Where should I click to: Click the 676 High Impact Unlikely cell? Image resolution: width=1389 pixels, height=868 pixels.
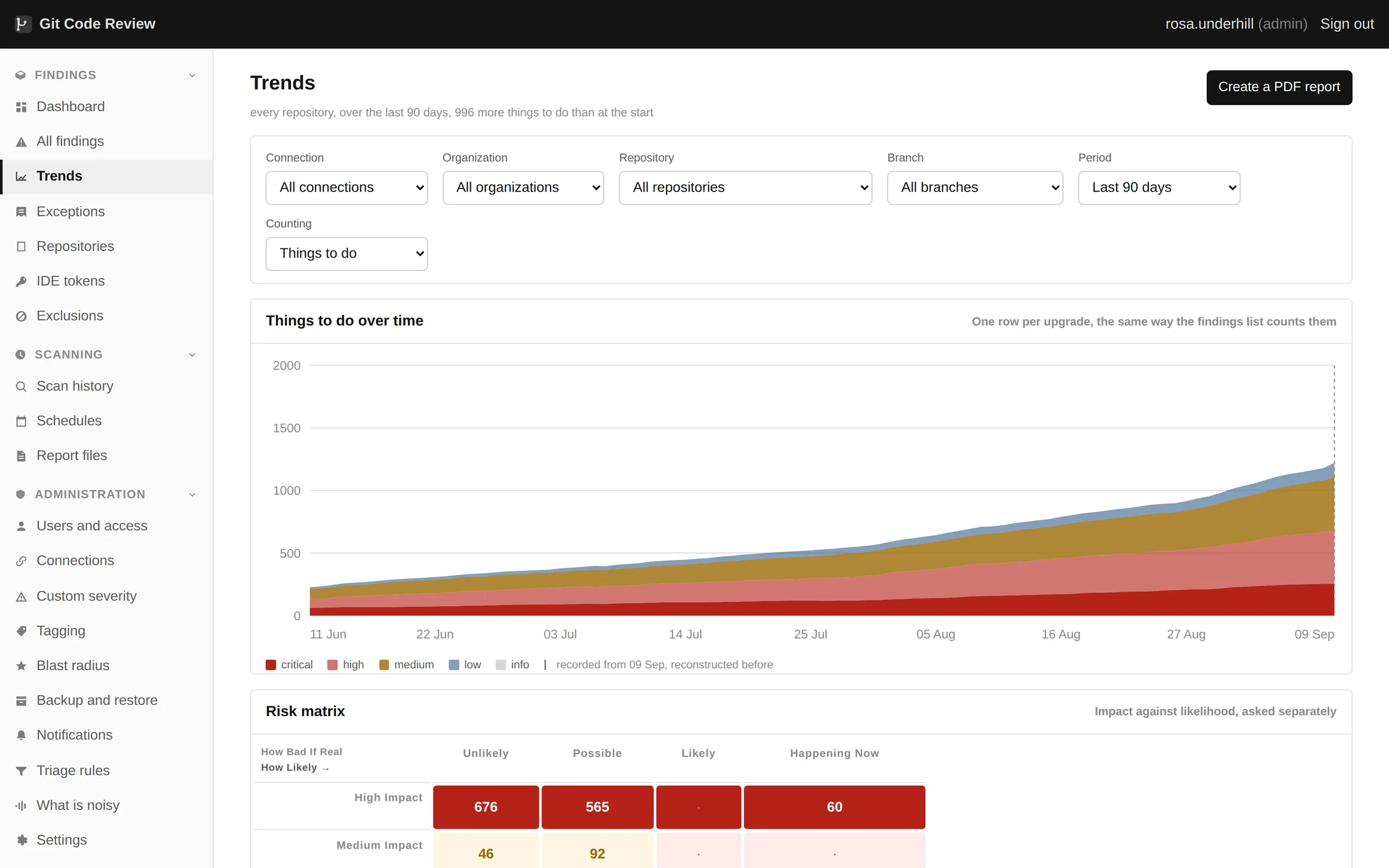click(x=486, y=807)
